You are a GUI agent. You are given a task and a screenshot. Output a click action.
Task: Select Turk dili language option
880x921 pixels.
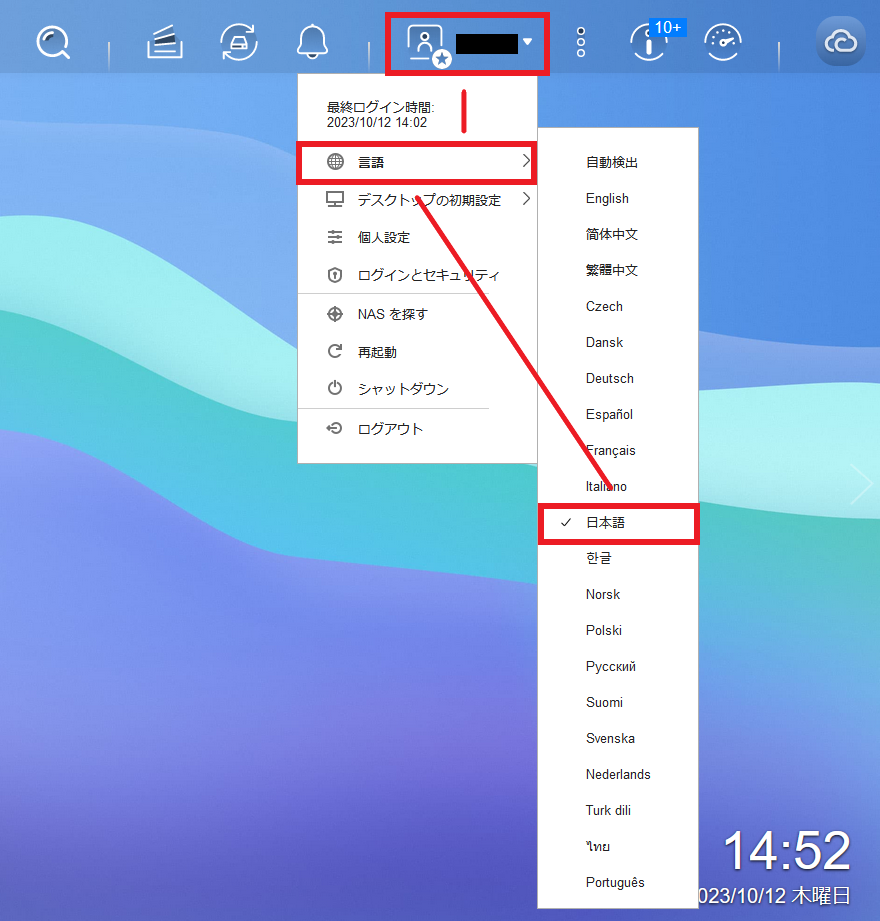618,811
